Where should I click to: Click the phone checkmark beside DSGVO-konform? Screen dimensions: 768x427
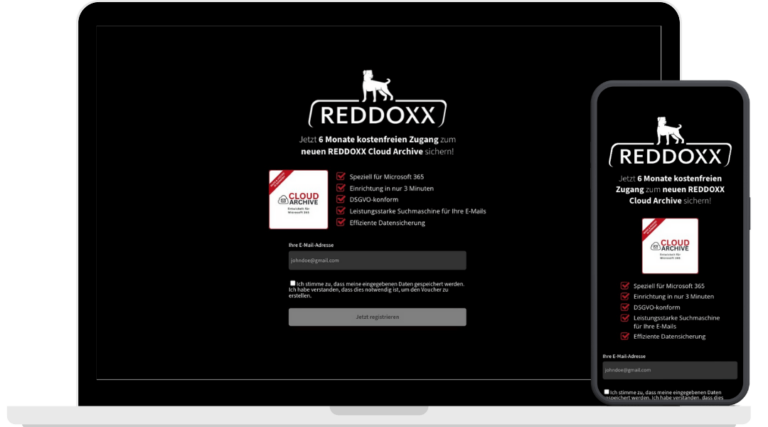[624, 307]
